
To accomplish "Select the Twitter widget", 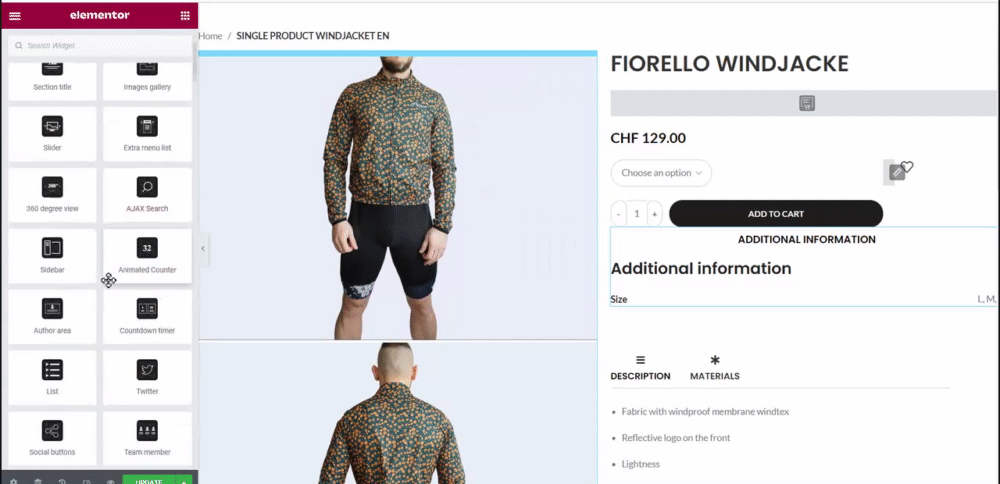I will [147, 378].
